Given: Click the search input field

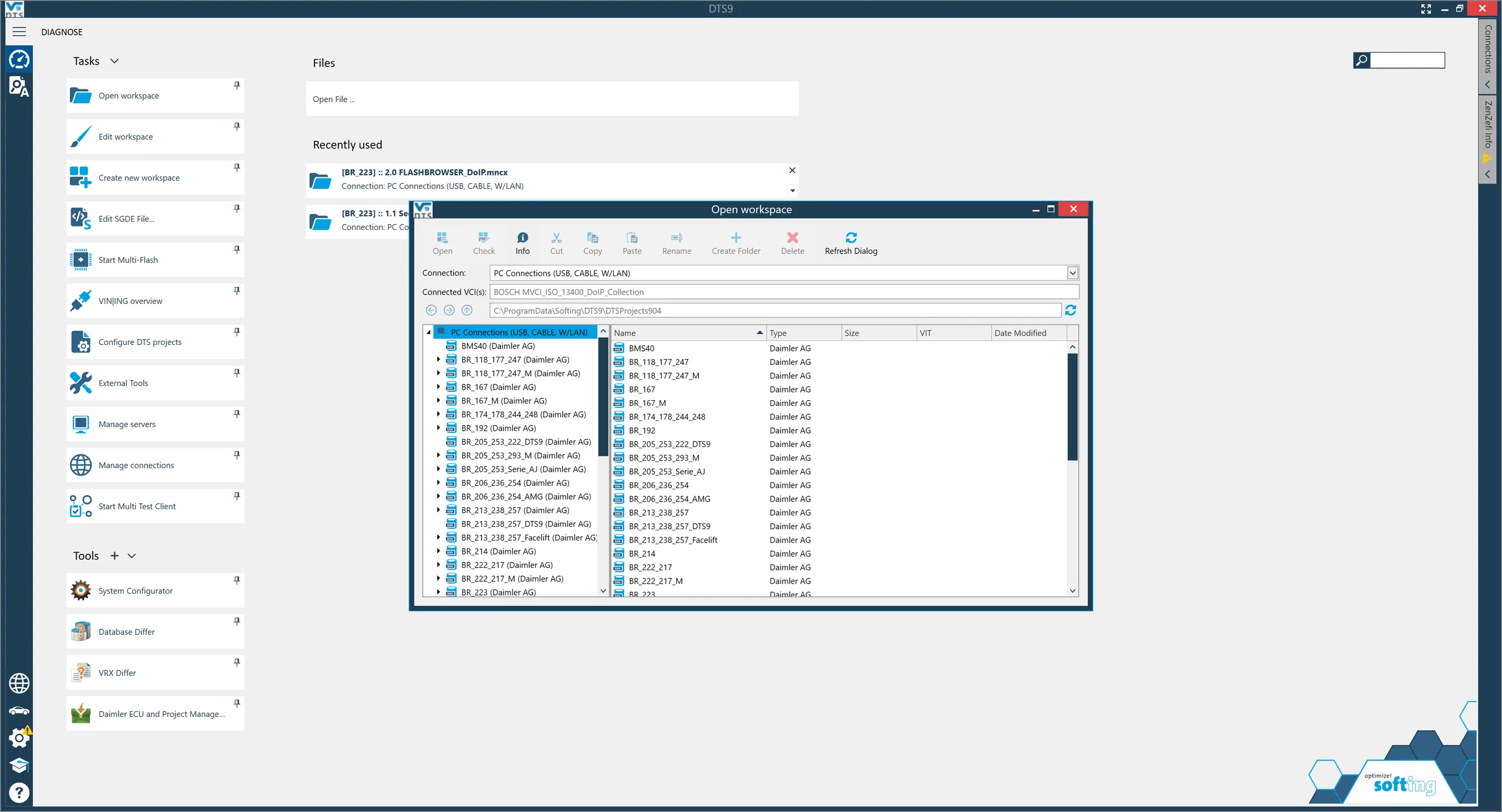Looking at the screenshot, I should (x=1408, y=60).
